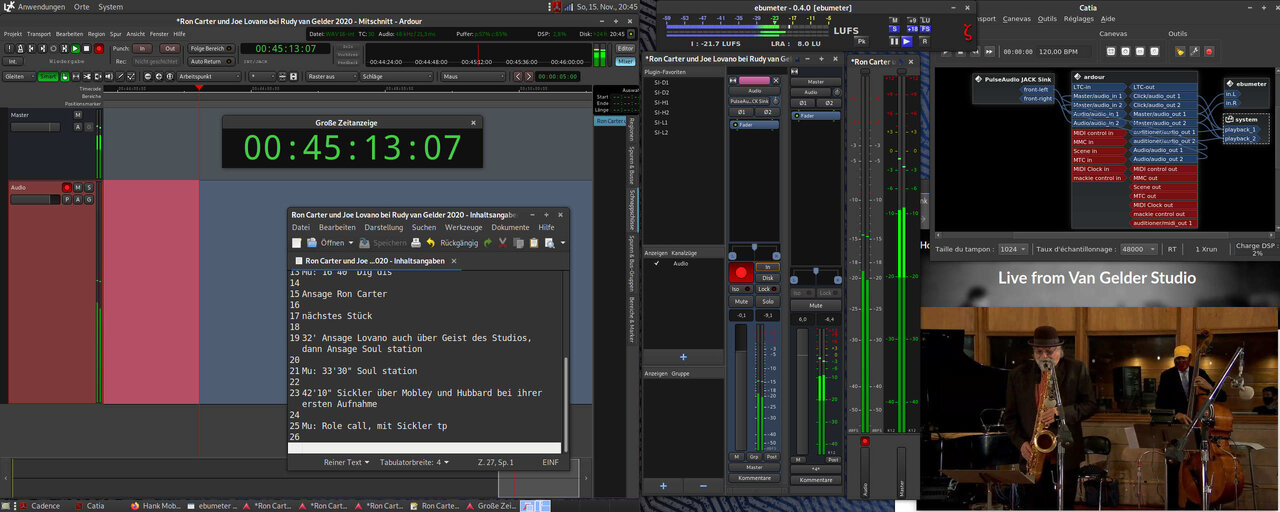Mute the Master track in Ardour editor
This screenshot has width=1280, height=512.
coord(78,115)
